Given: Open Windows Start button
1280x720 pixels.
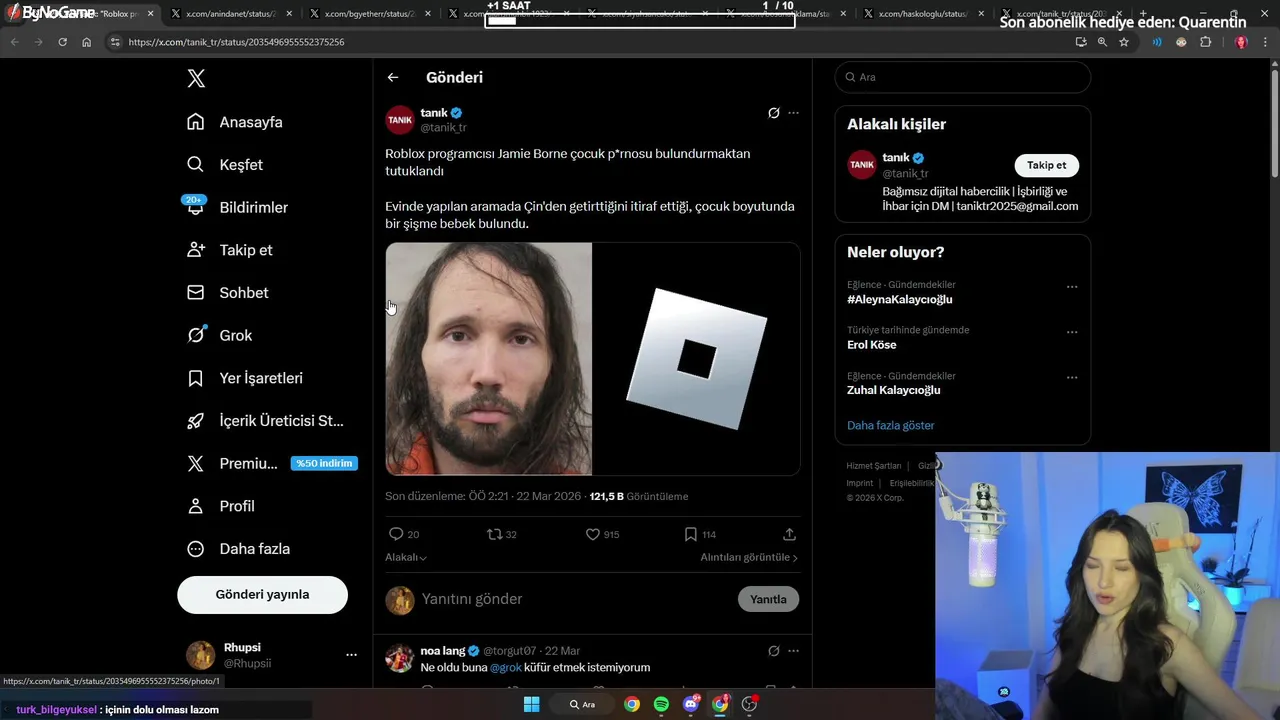Looking at the screenshot, I should coord(531,704).
